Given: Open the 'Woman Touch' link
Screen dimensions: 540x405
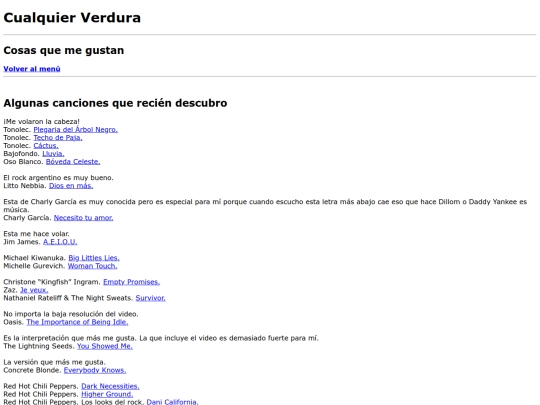Looking at the screenshot, I should [x=92, y=266].
